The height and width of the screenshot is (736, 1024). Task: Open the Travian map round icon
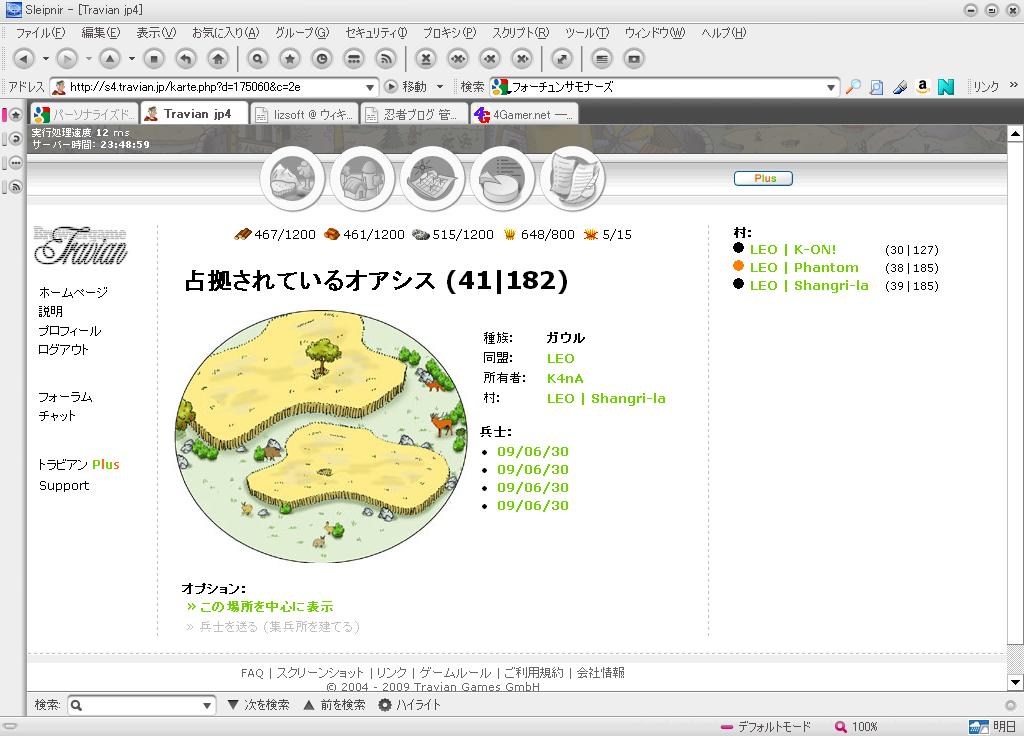pos(432,178)
